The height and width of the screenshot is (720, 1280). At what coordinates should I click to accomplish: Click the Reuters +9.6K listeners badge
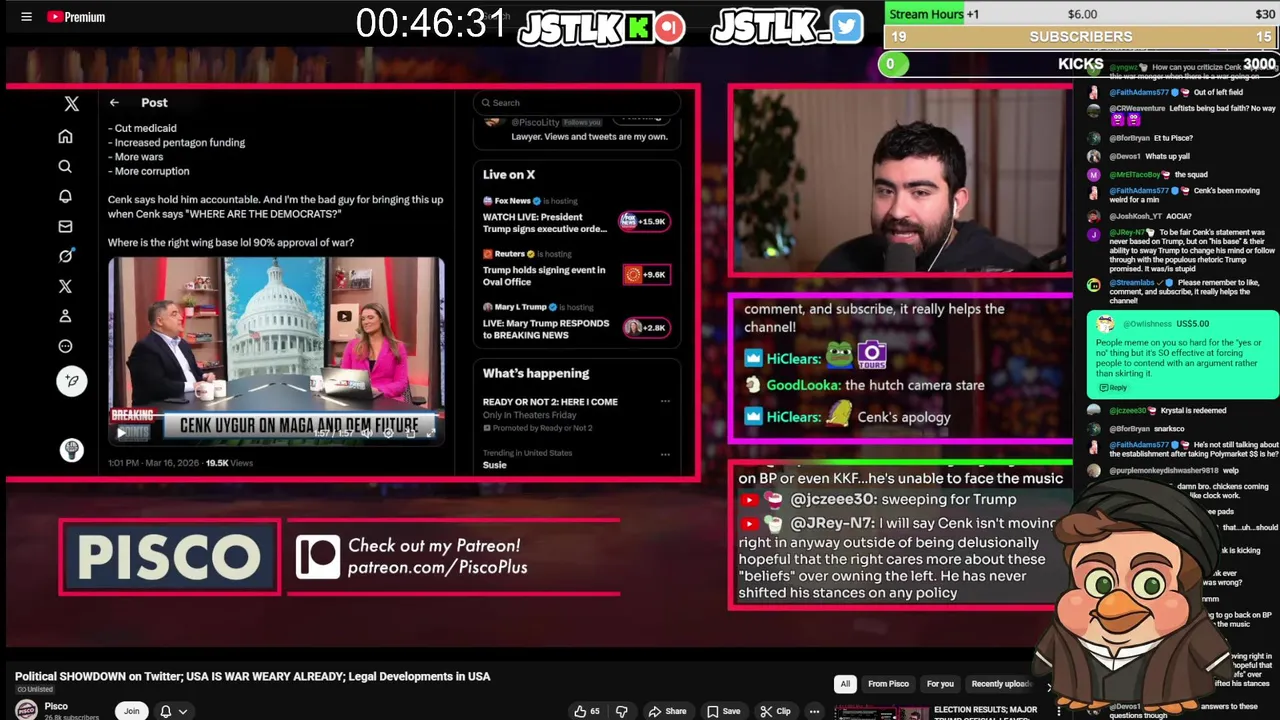click(647, 274)
